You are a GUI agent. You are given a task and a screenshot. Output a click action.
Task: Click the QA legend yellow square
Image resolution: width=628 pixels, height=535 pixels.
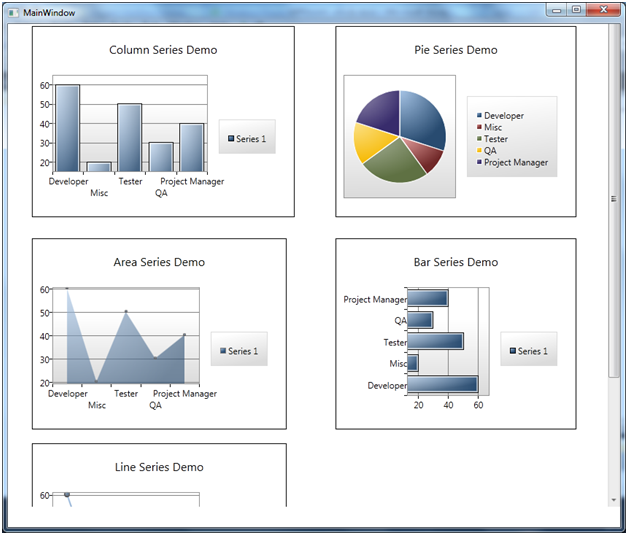(x=479, y=150)
